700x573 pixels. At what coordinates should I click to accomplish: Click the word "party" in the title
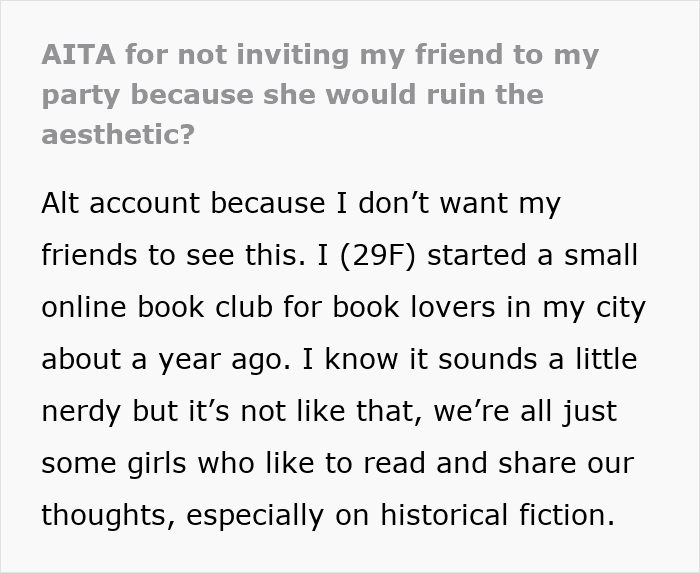(x=80, y=94)
